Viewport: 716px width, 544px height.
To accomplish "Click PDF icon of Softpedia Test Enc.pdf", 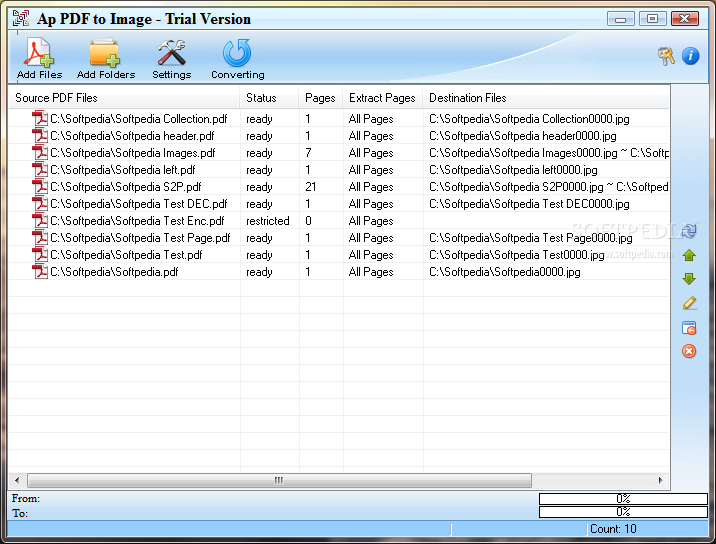I will click(x=40, y=221).
